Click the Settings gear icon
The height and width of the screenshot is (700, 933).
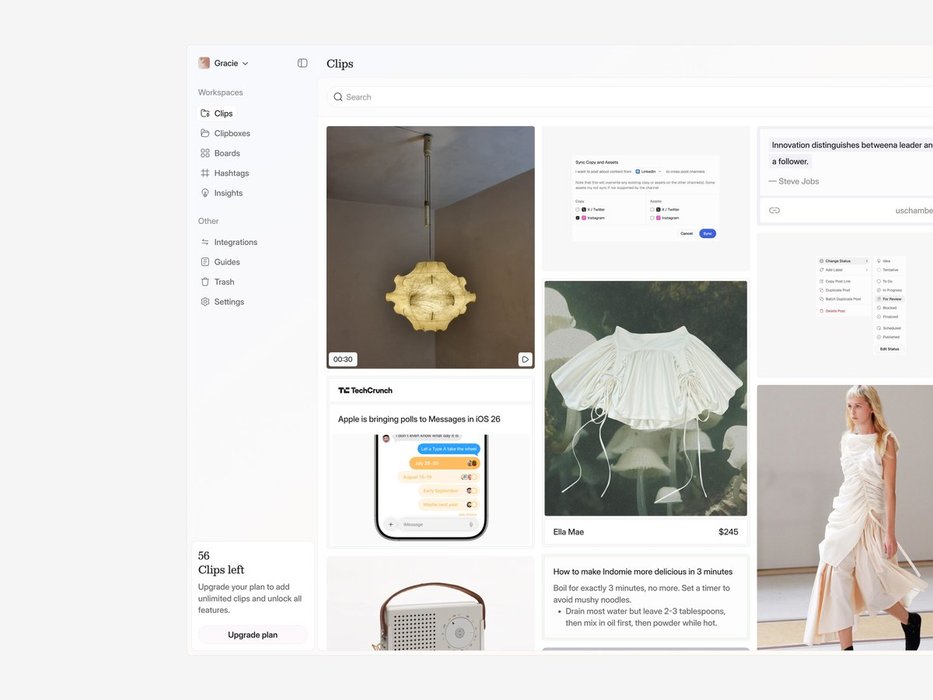click(x=205, y=302)
